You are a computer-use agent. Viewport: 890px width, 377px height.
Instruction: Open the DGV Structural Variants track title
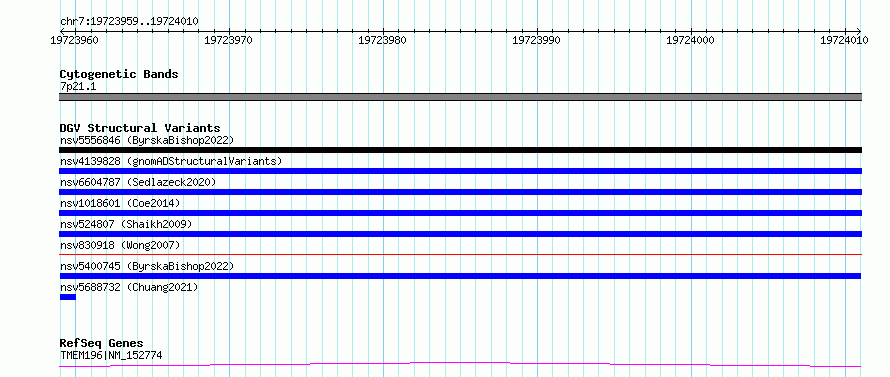(x=140, y=128)
